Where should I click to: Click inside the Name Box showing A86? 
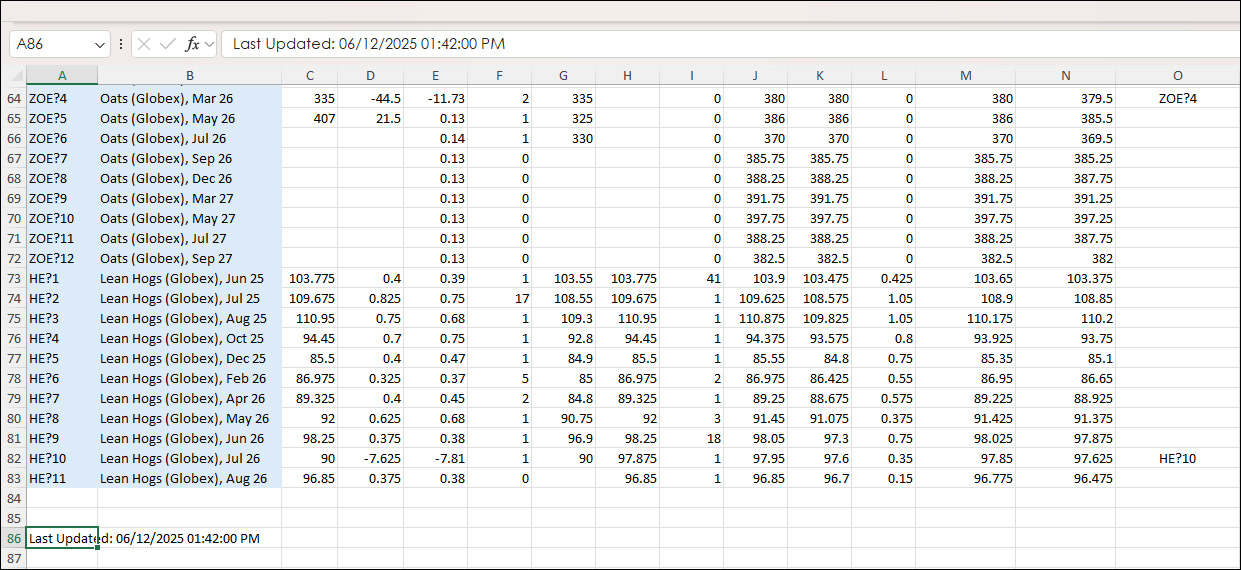coord(50,44)
